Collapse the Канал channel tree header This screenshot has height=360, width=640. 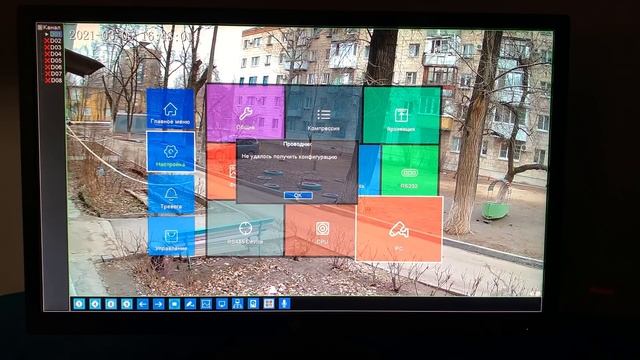(49, 27)
